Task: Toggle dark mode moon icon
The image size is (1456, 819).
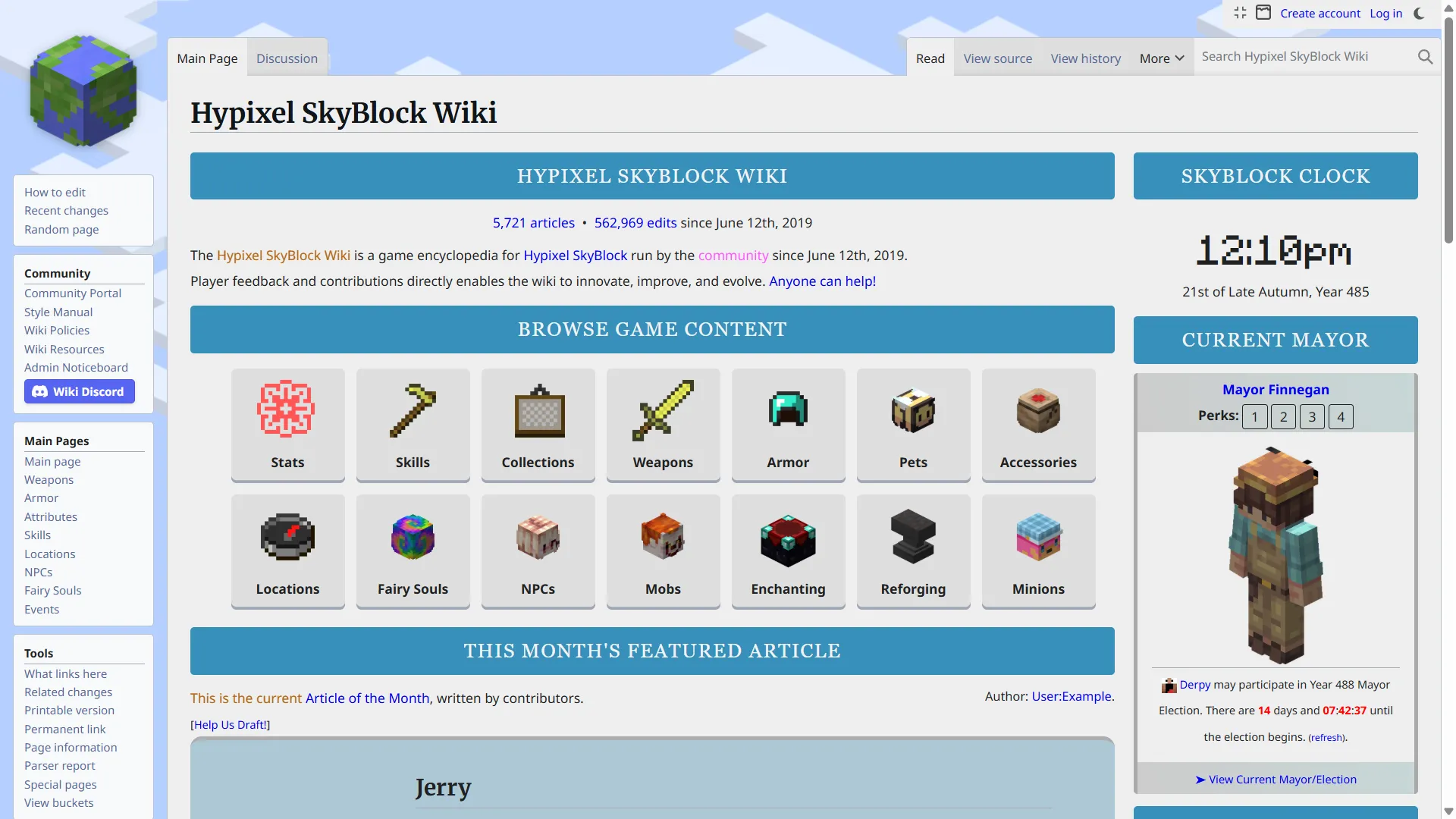Action: [1420, 13]
